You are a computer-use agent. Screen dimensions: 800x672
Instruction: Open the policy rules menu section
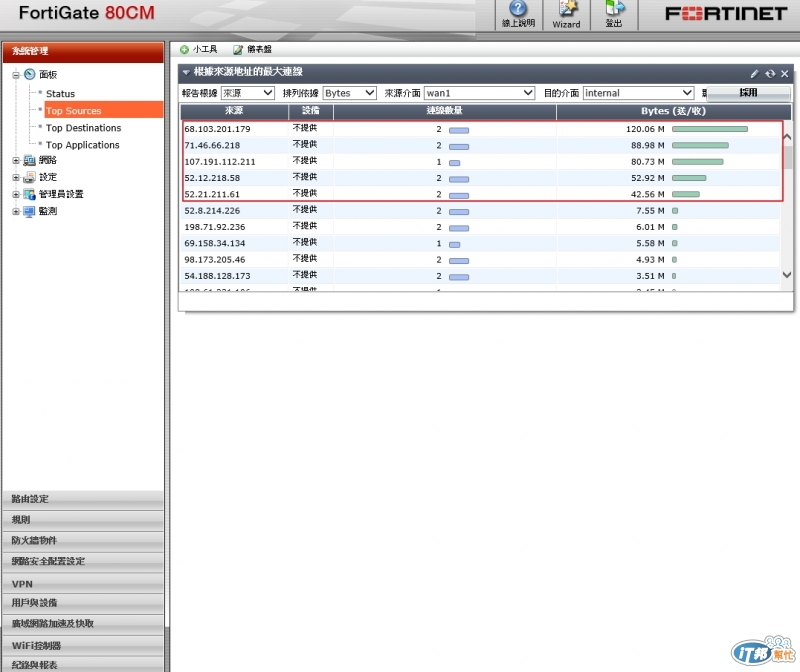pos(83,520)
